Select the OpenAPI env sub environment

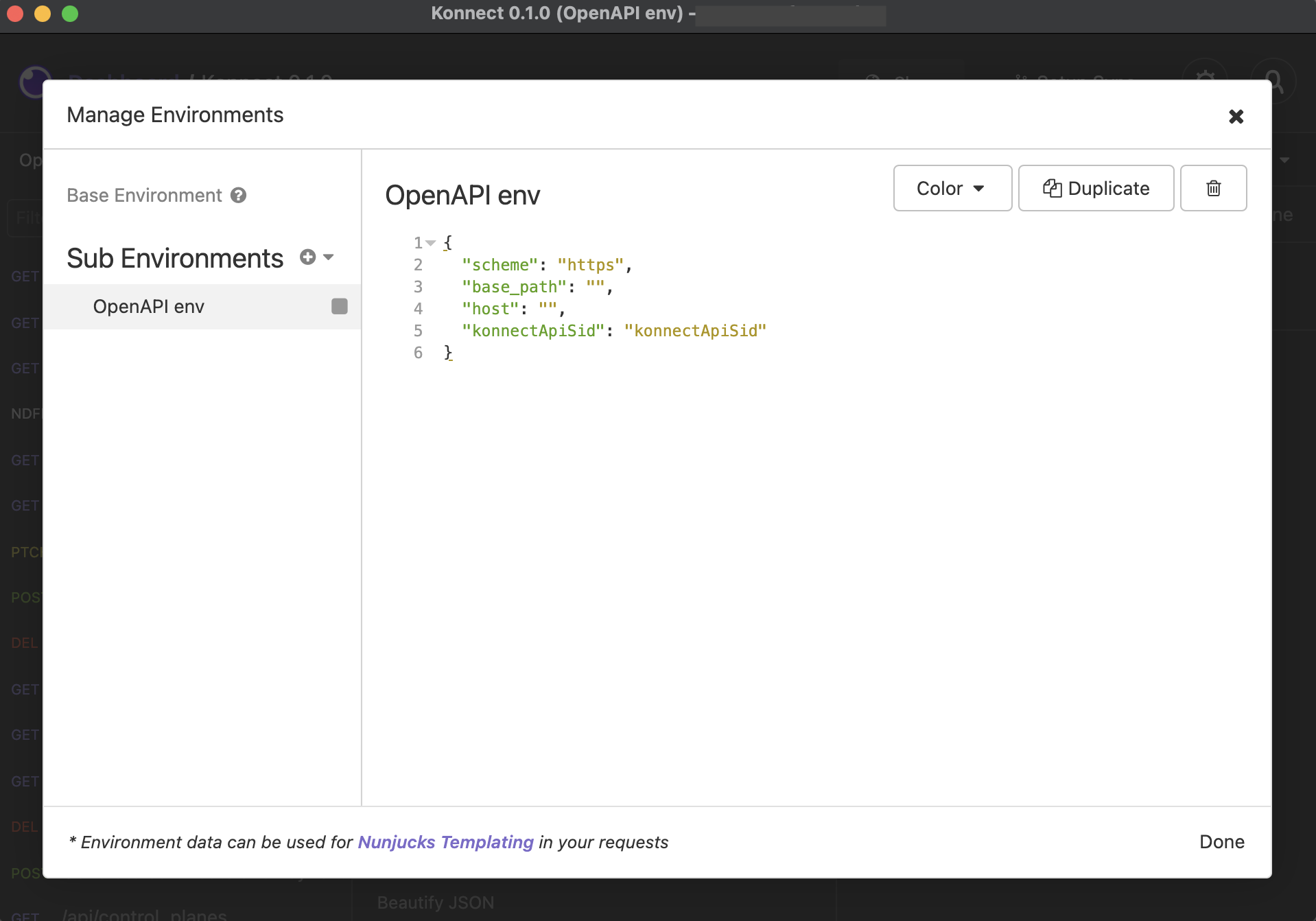pyautogui.click(x=148, y=306)
